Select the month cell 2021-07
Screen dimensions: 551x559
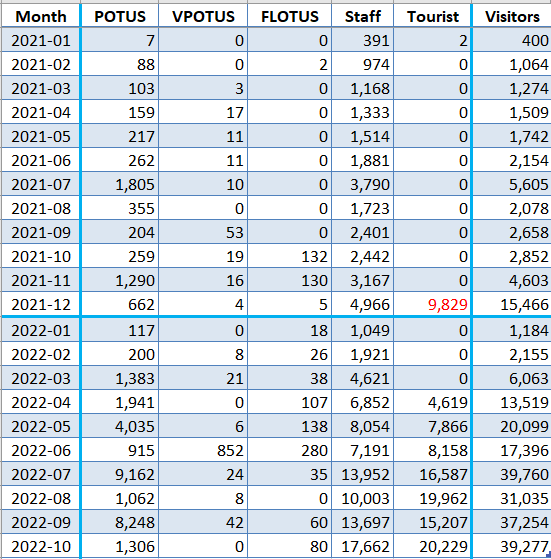click(x=41, y=184)
